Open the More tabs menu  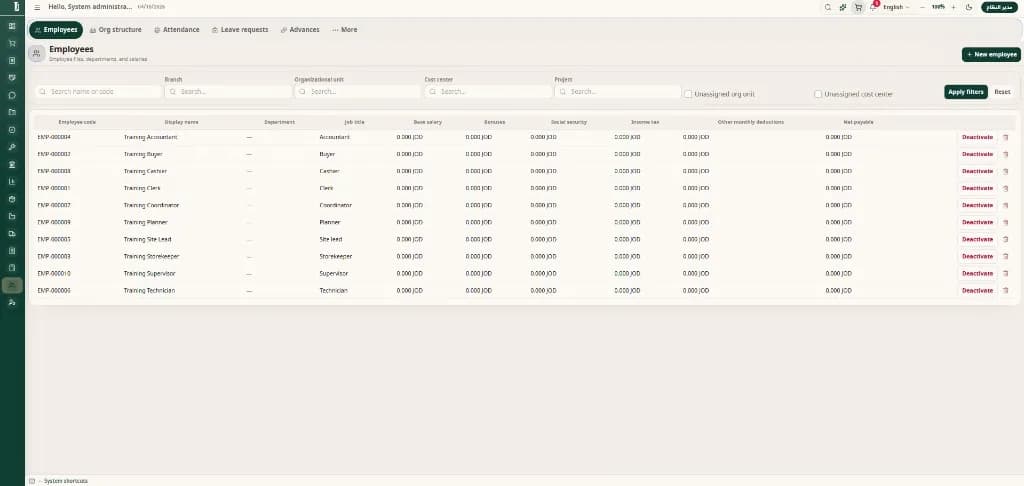point(344,29)
